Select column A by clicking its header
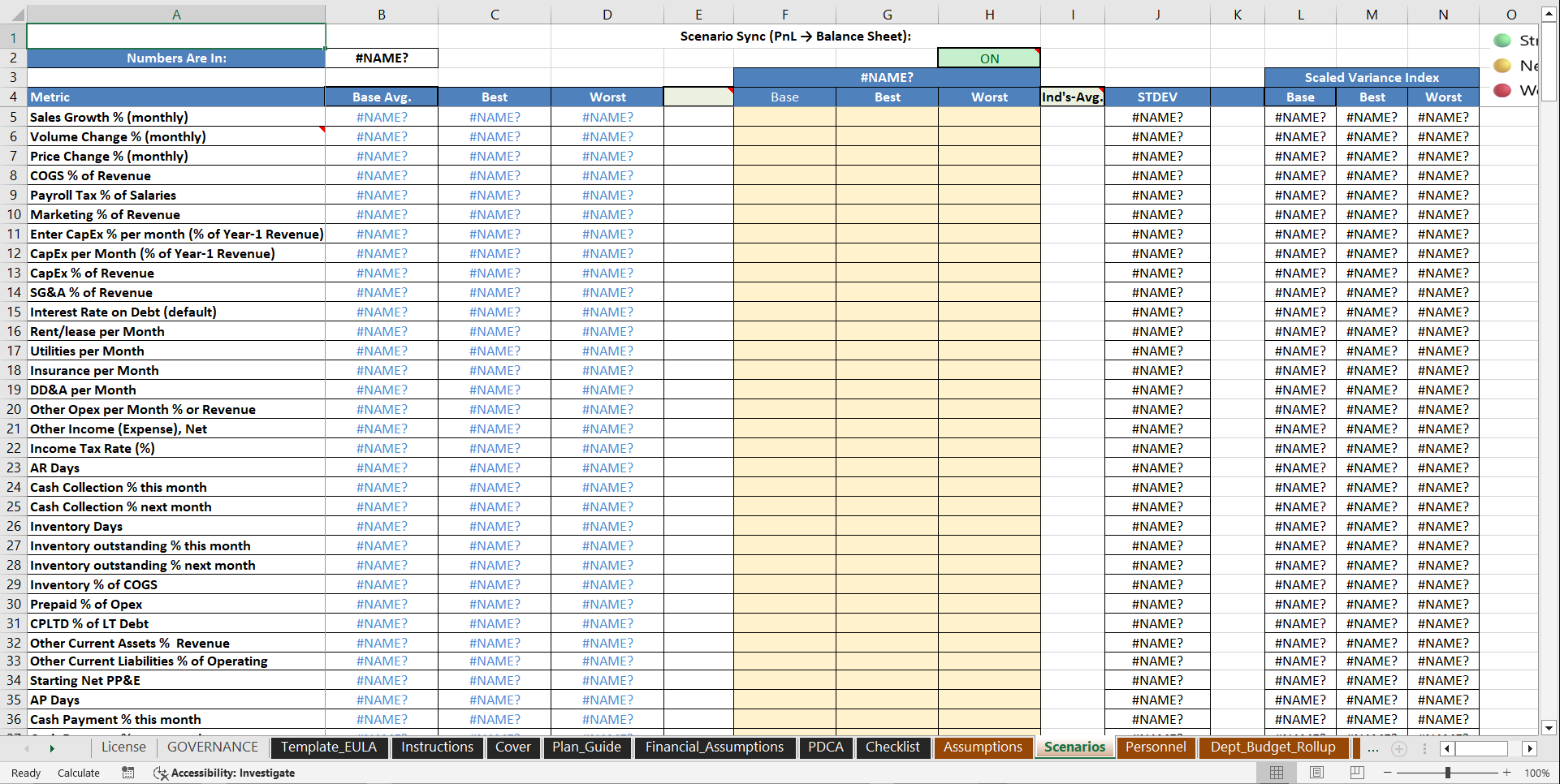 175,14
